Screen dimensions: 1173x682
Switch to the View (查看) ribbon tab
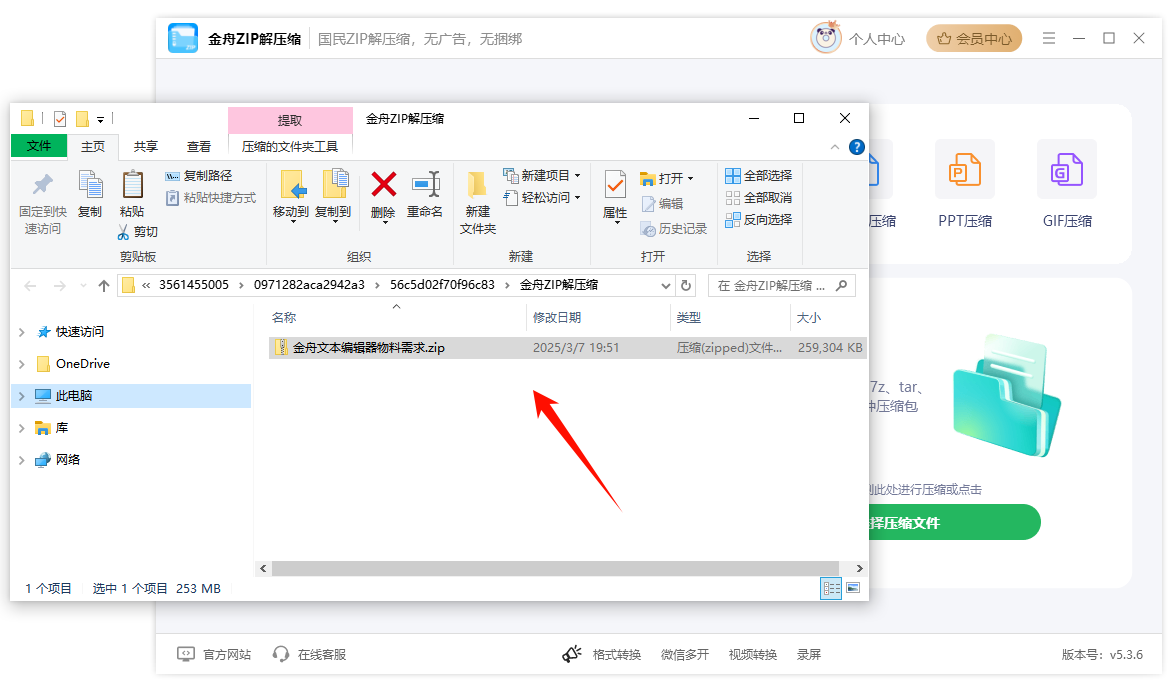(x=199, y=147)
